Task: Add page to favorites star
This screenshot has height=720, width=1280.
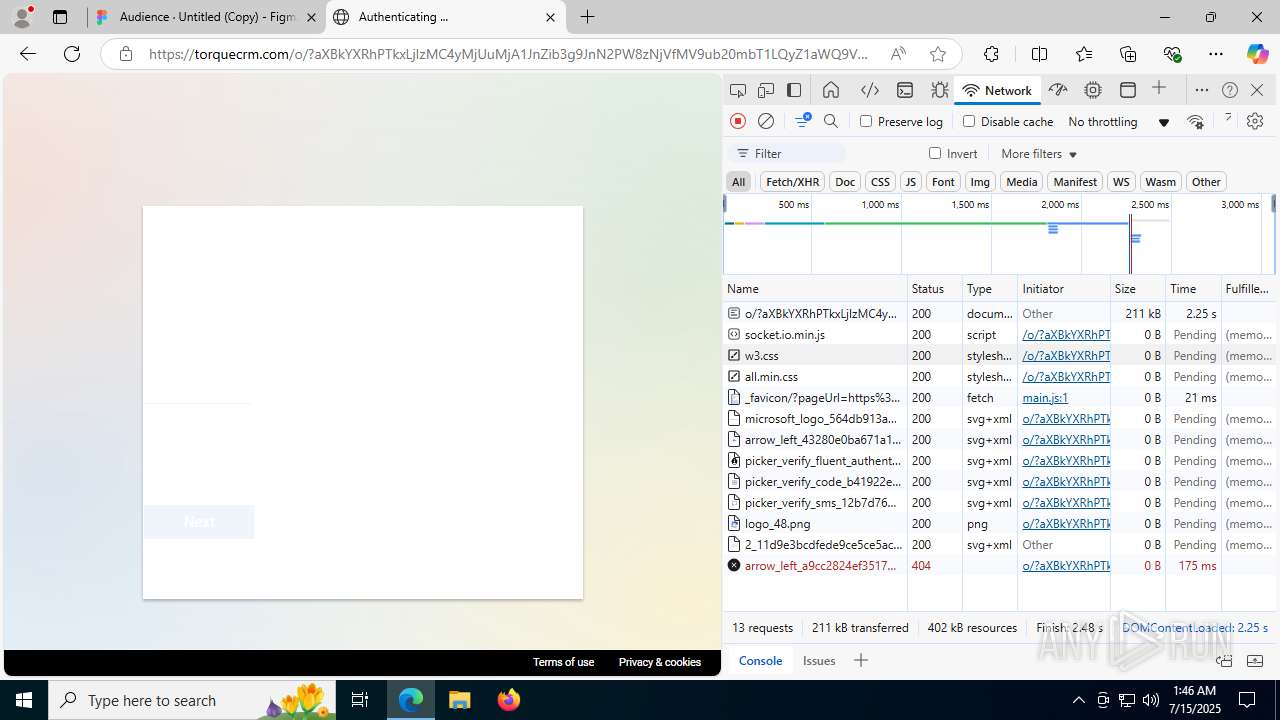Action: tap(937, 54)
